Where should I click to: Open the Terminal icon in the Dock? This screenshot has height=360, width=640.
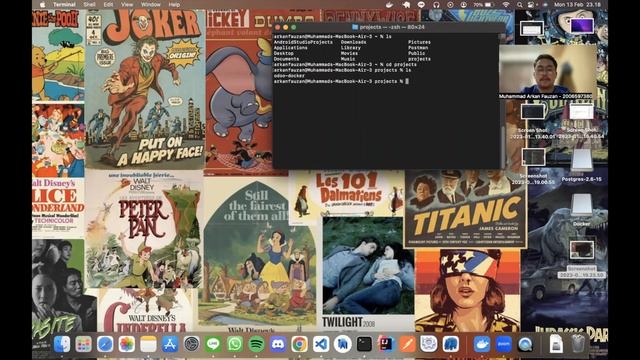pyautogui.click(x=364, y=344)
